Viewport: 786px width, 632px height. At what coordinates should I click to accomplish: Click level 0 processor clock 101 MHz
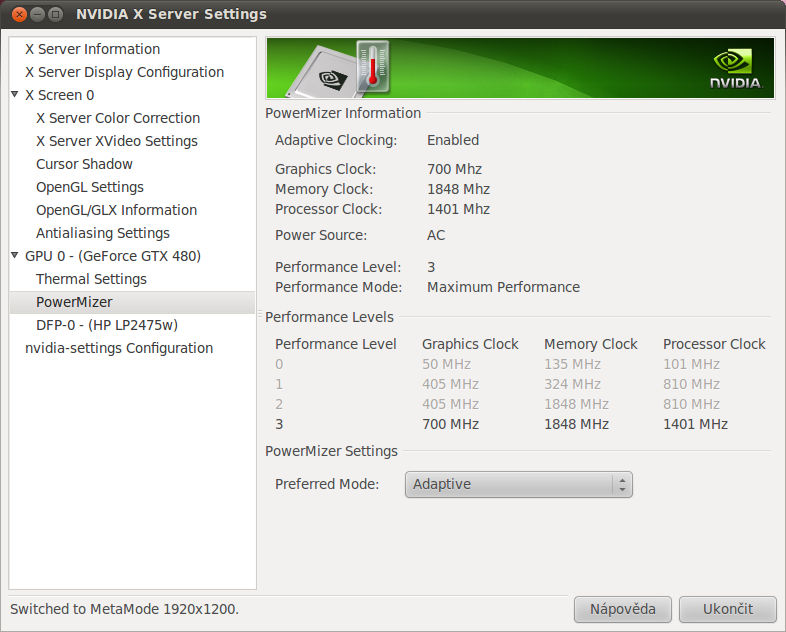pos(691,364)
